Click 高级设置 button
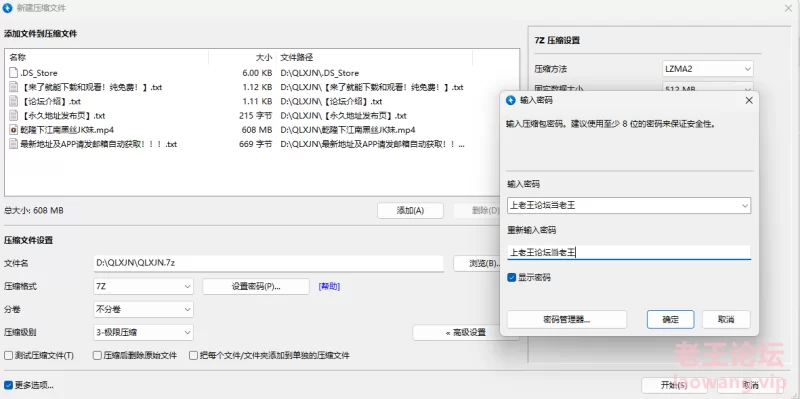The height and width of the screenshot is (399, 800). coord(465,333)
